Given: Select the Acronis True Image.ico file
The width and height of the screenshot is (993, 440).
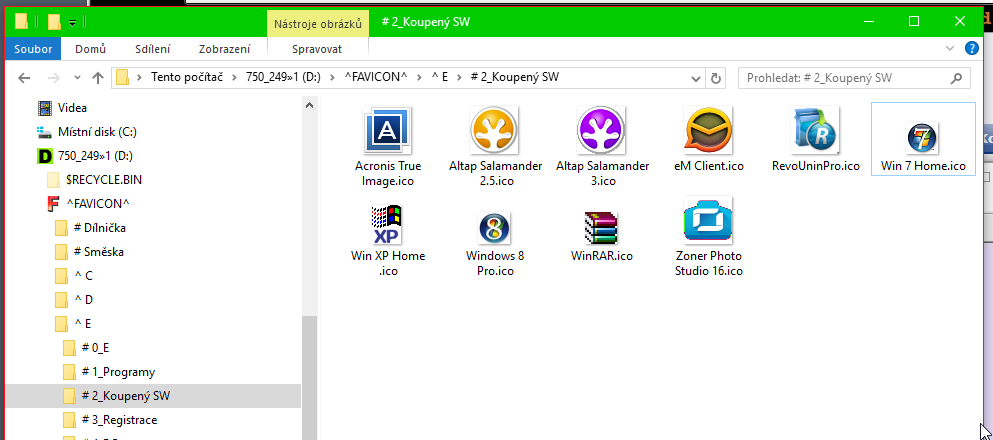Looking at the screenshot, I should click(x=388, y=131).
